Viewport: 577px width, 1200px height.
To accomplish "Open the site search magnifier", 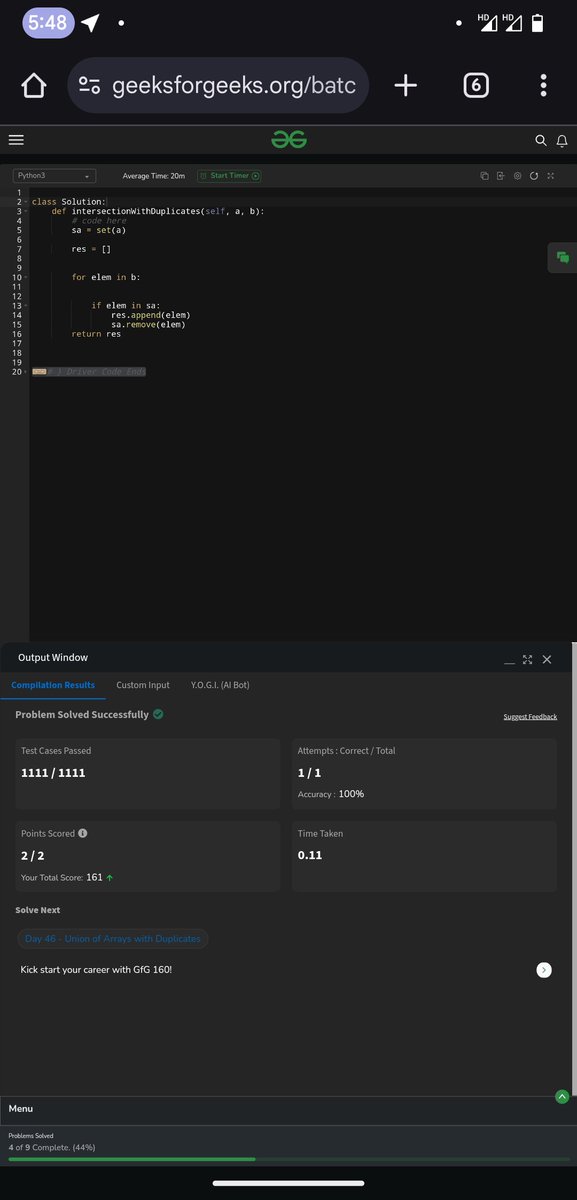I will pos(541,141).
